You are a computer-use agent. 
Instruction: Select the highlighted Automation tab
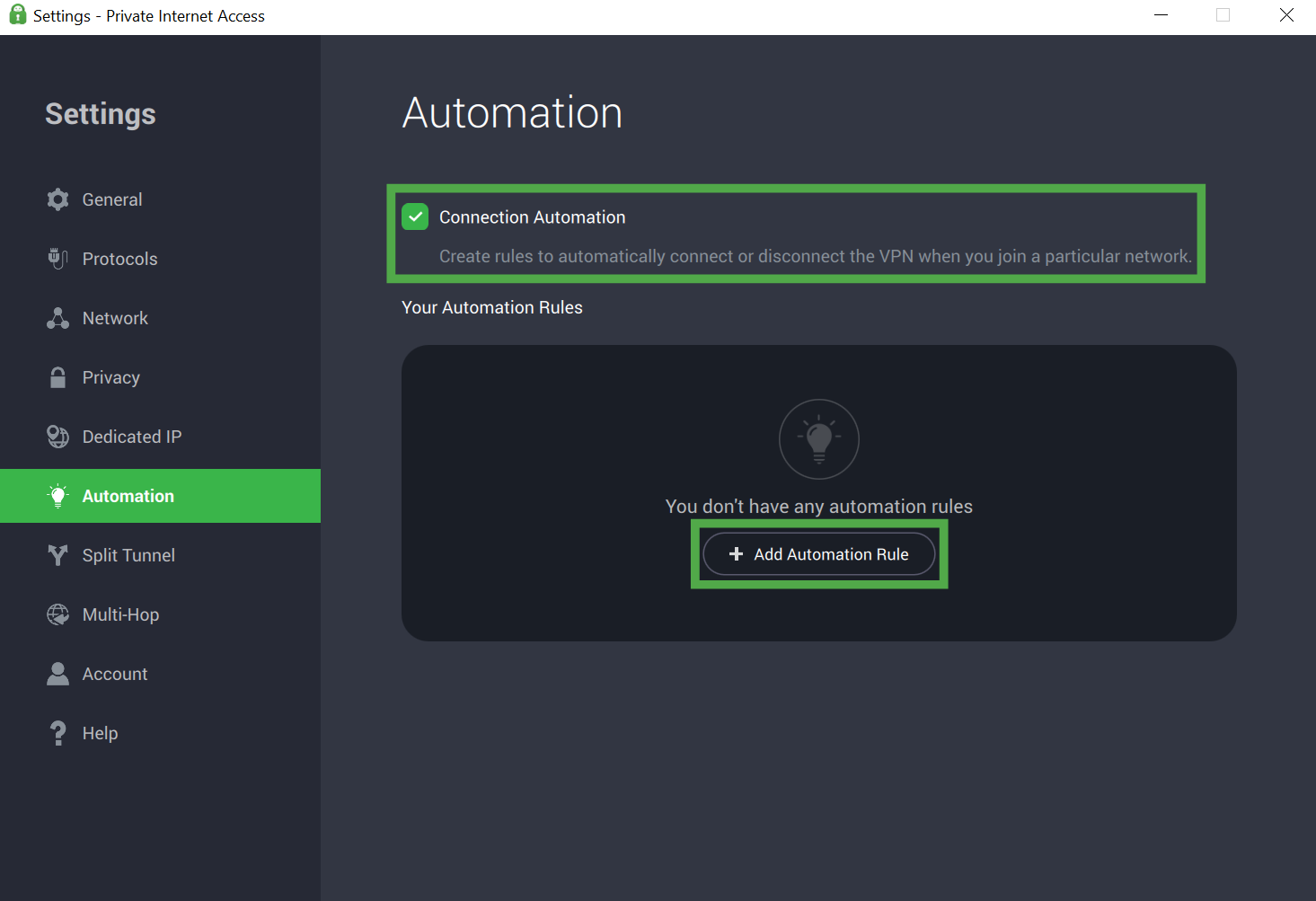click(x=160, y=496)
